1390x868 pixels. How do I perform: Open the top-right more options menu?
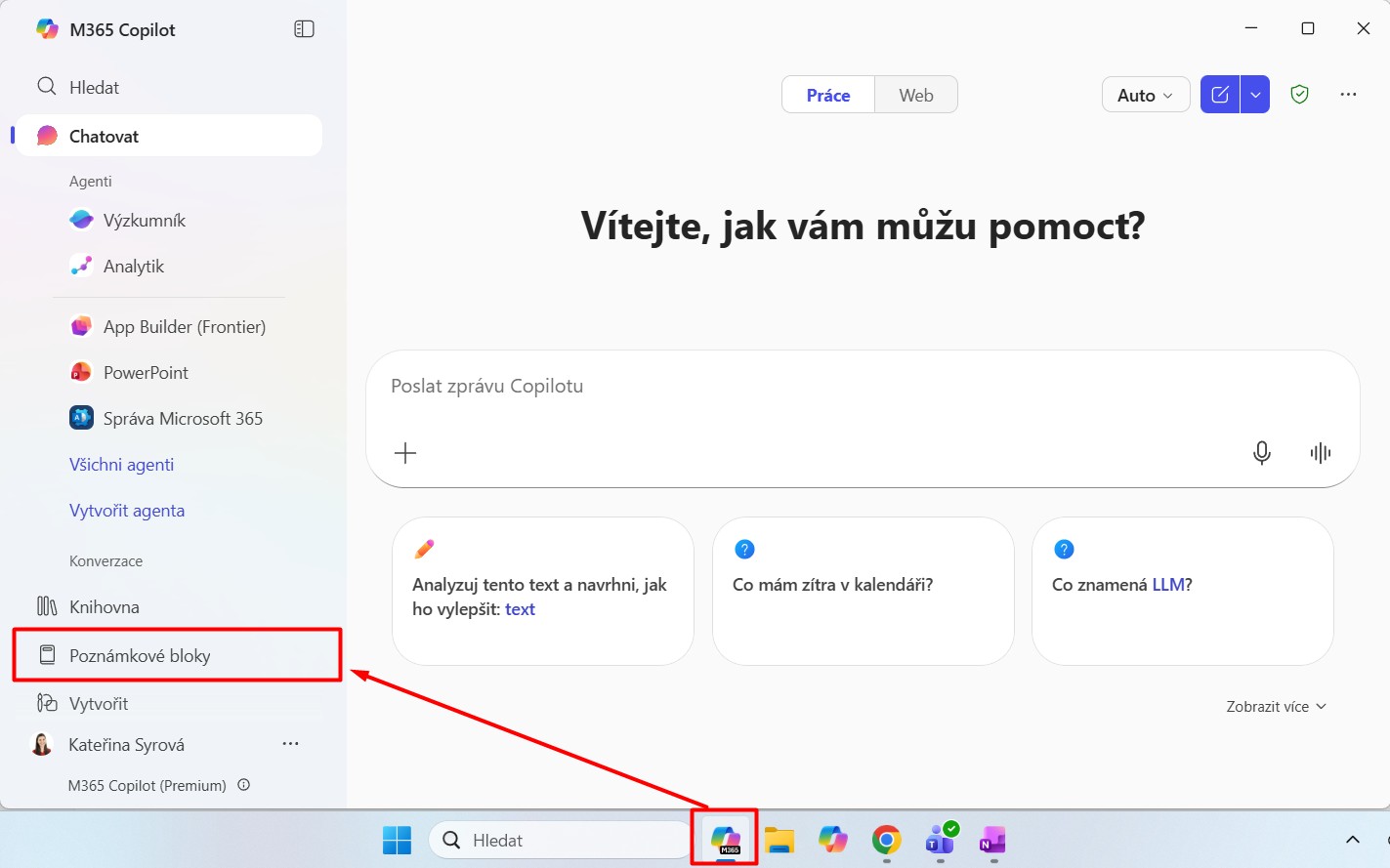coord(1349,95)
